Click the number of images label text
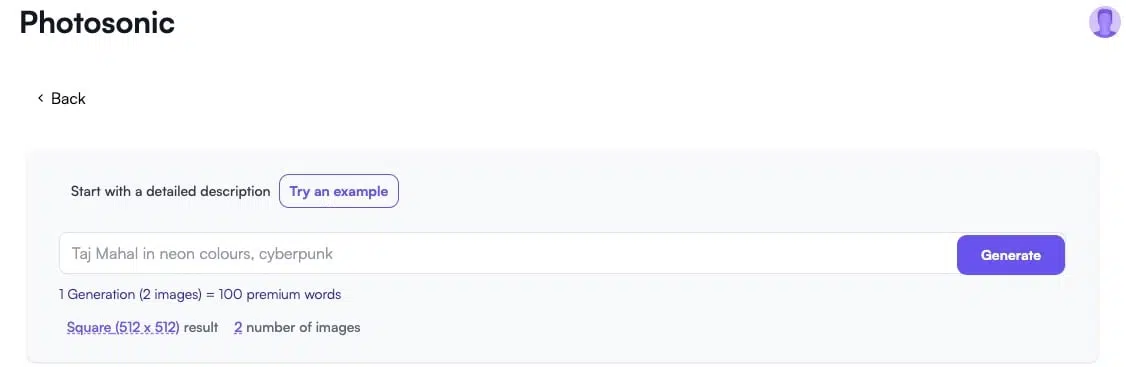Image resolution: width=1126 pixels, height=367 pixels. pos(303,327)
